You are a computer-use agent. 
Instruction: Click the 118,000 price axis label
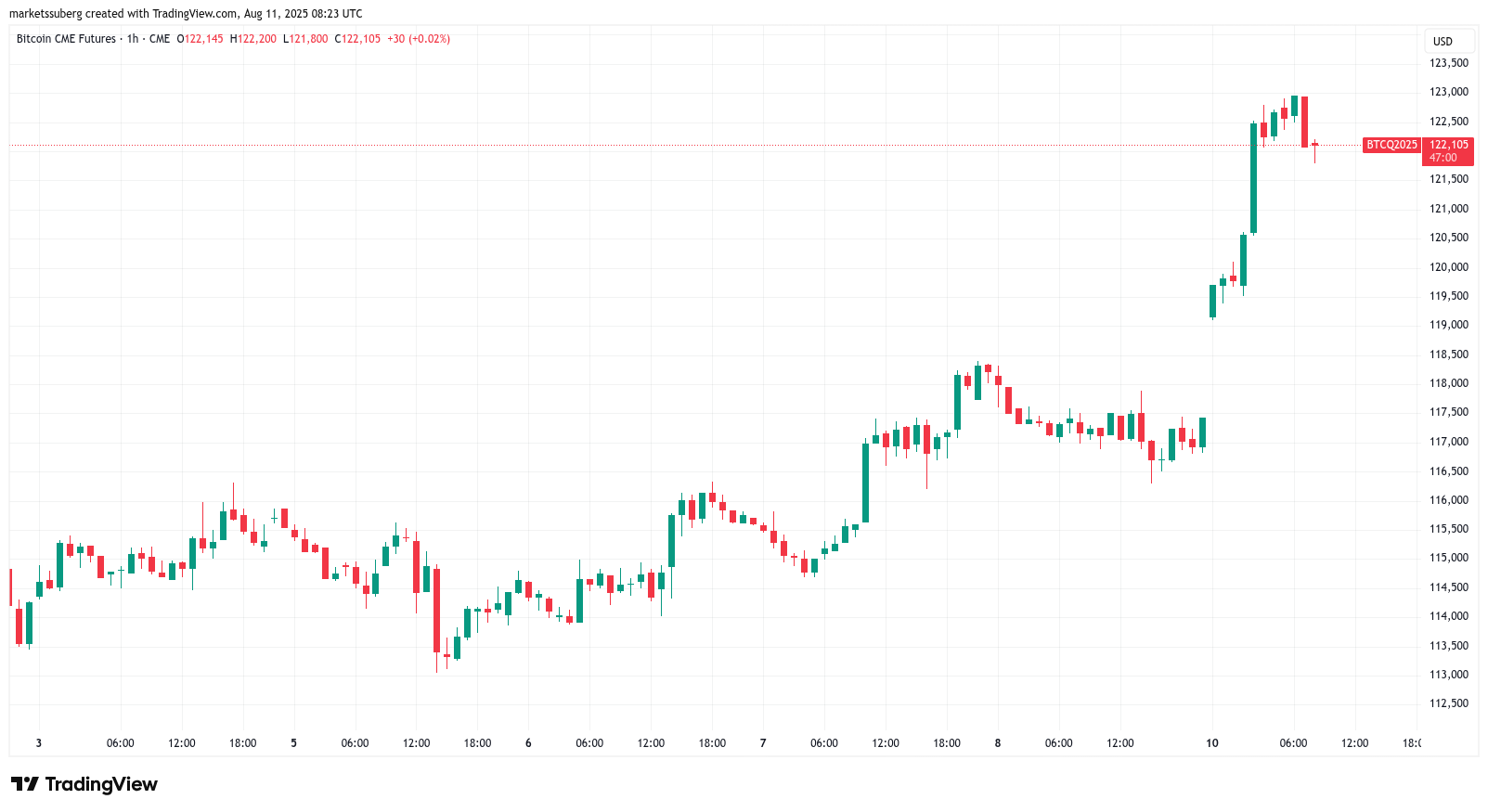(1449, 383)
